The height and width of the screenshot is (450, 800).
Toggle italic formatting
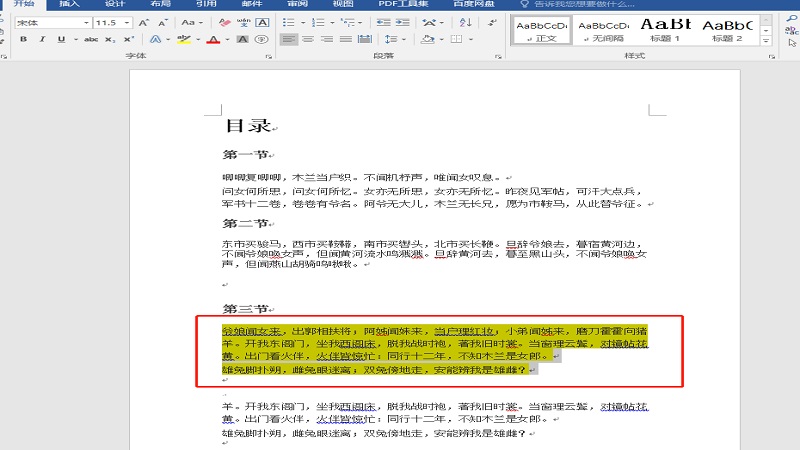pos(41,39)
